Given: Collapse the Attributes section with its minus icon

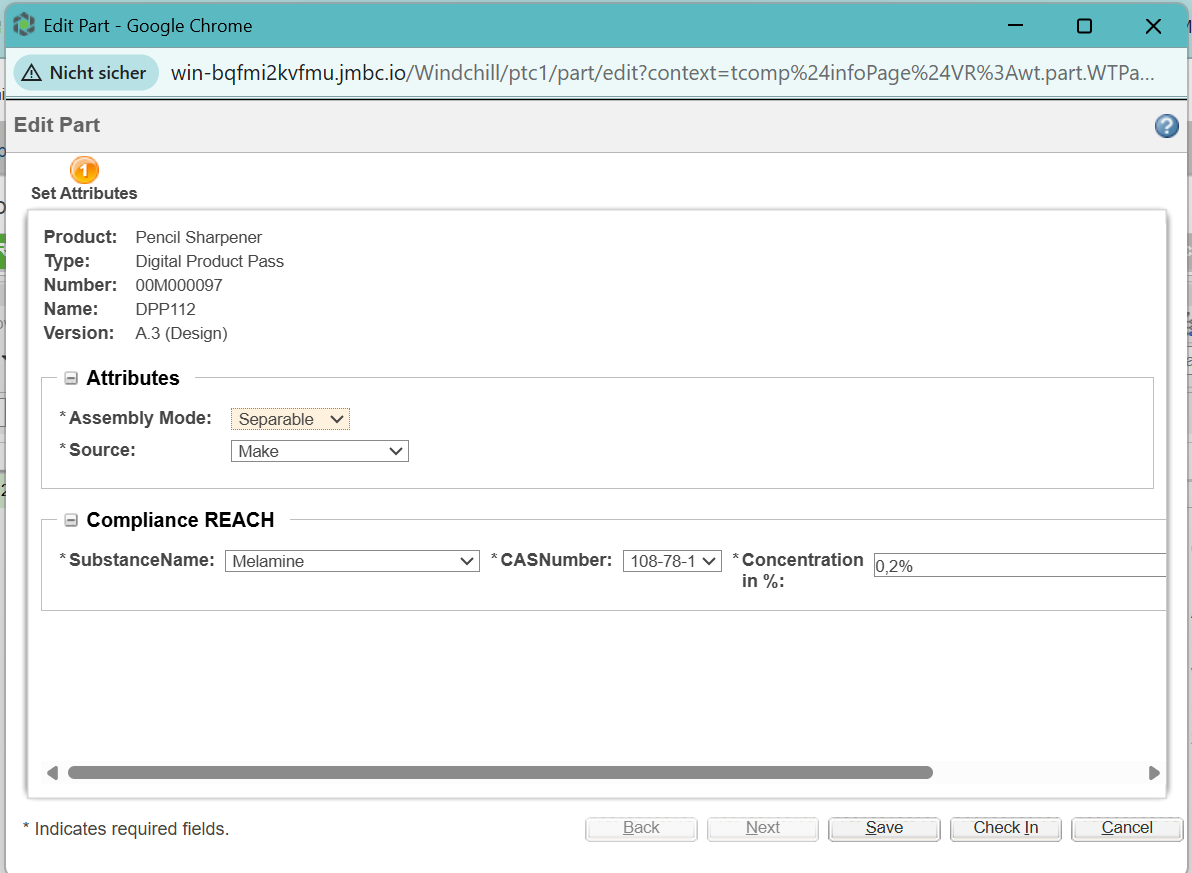Looking at the screenshot, I should pyautogui.click(x=70, y=378).
